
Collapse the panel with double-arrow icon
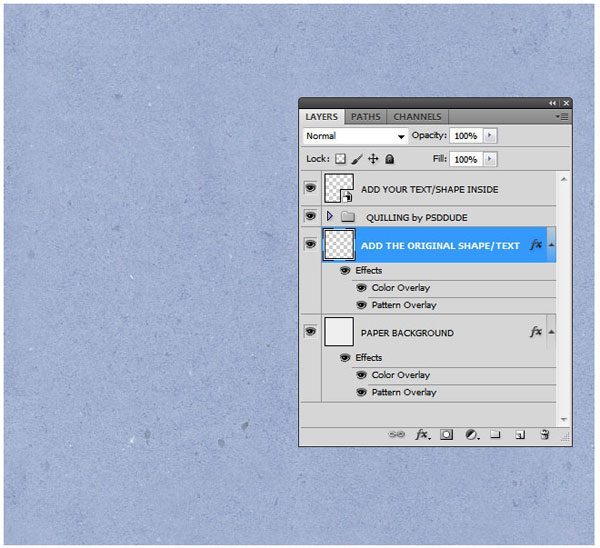click(x=552, y=103)
